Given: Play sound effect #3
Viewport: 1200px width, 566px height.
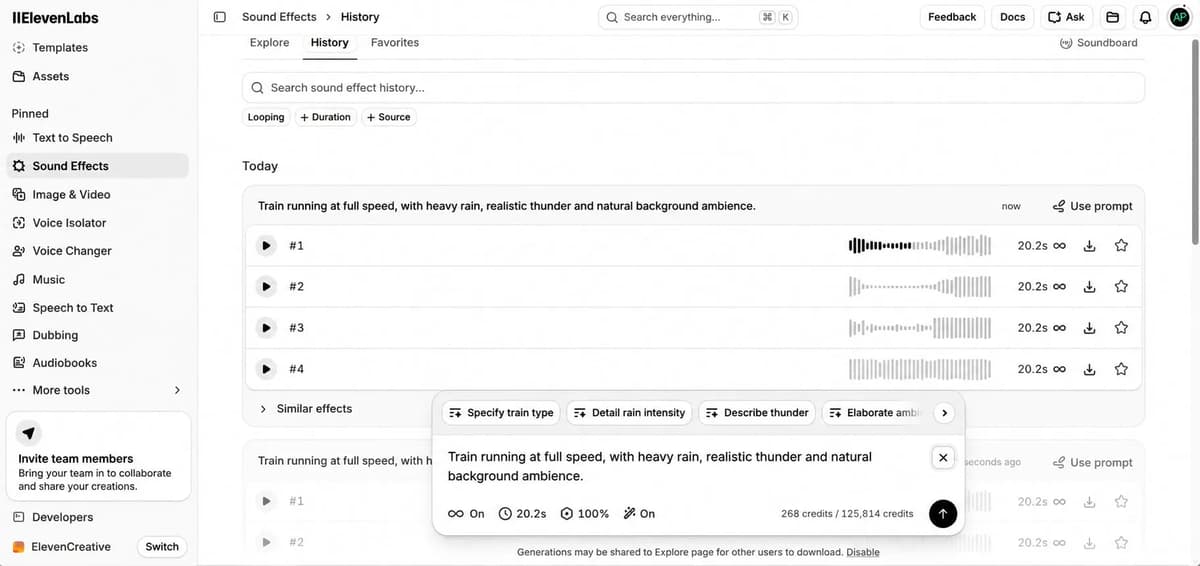Looking at the screenshot, I should (x=266, y=328).
